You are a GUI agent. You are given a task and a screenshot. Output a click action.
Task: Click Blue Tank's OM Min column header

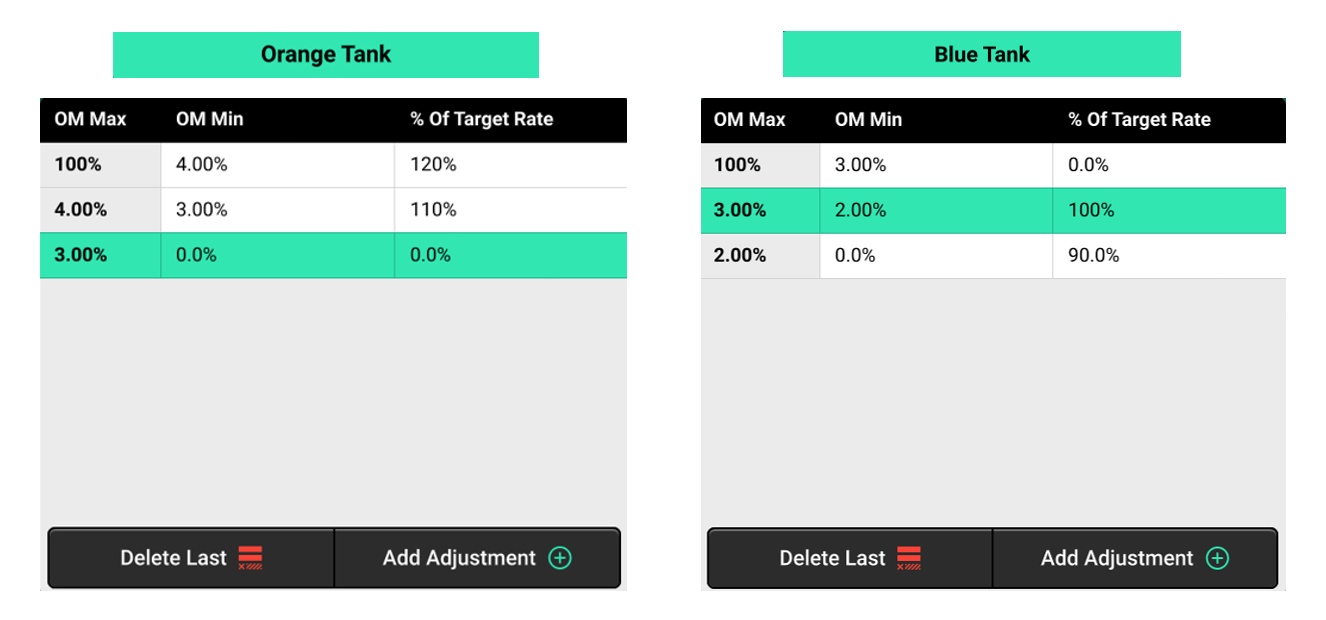[x=868, y=120]
